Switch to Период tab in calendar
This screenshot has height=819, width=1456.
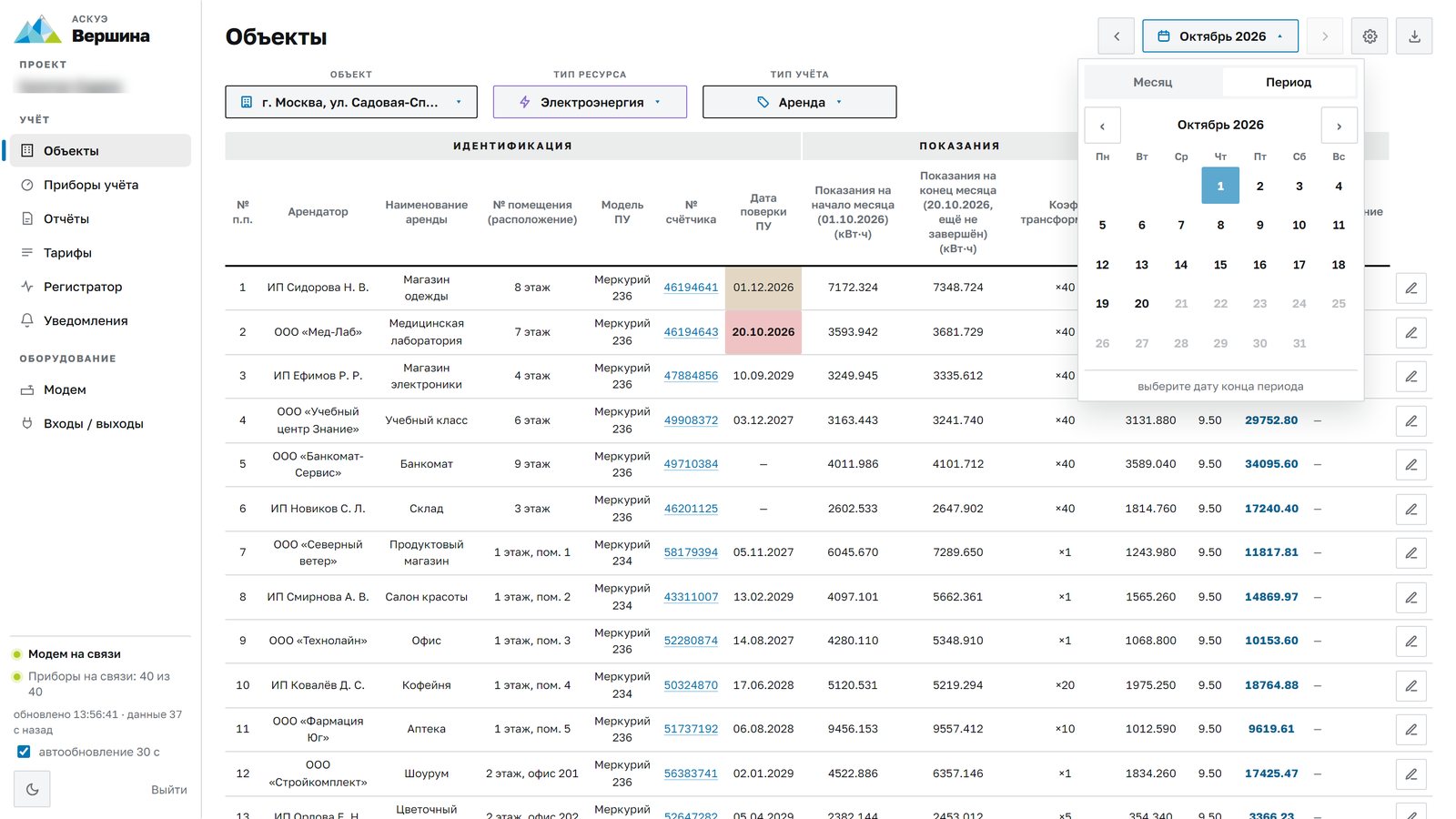(1289, 82)
